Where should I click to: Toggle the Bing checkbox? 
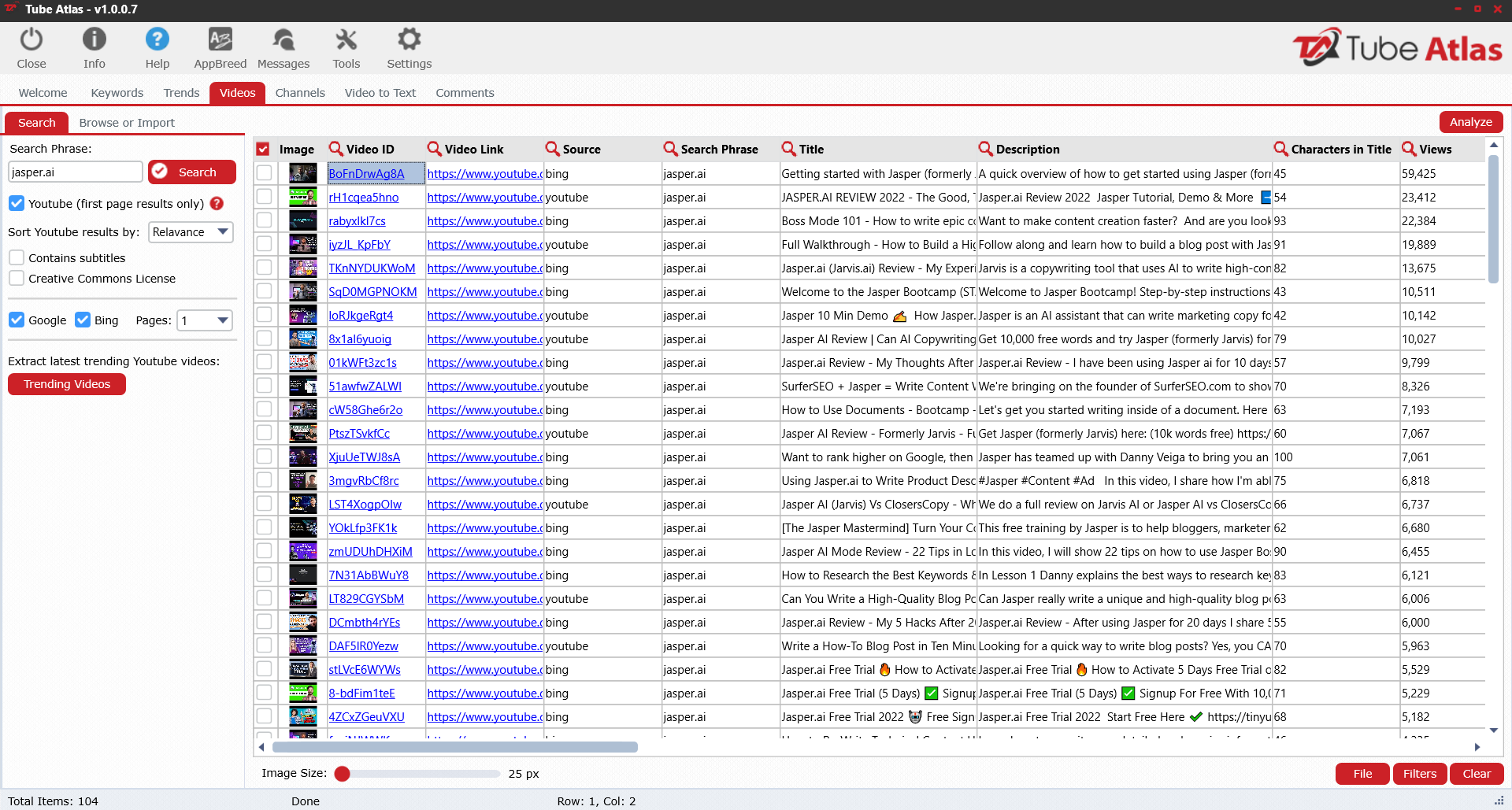click(x=83, y=320)
